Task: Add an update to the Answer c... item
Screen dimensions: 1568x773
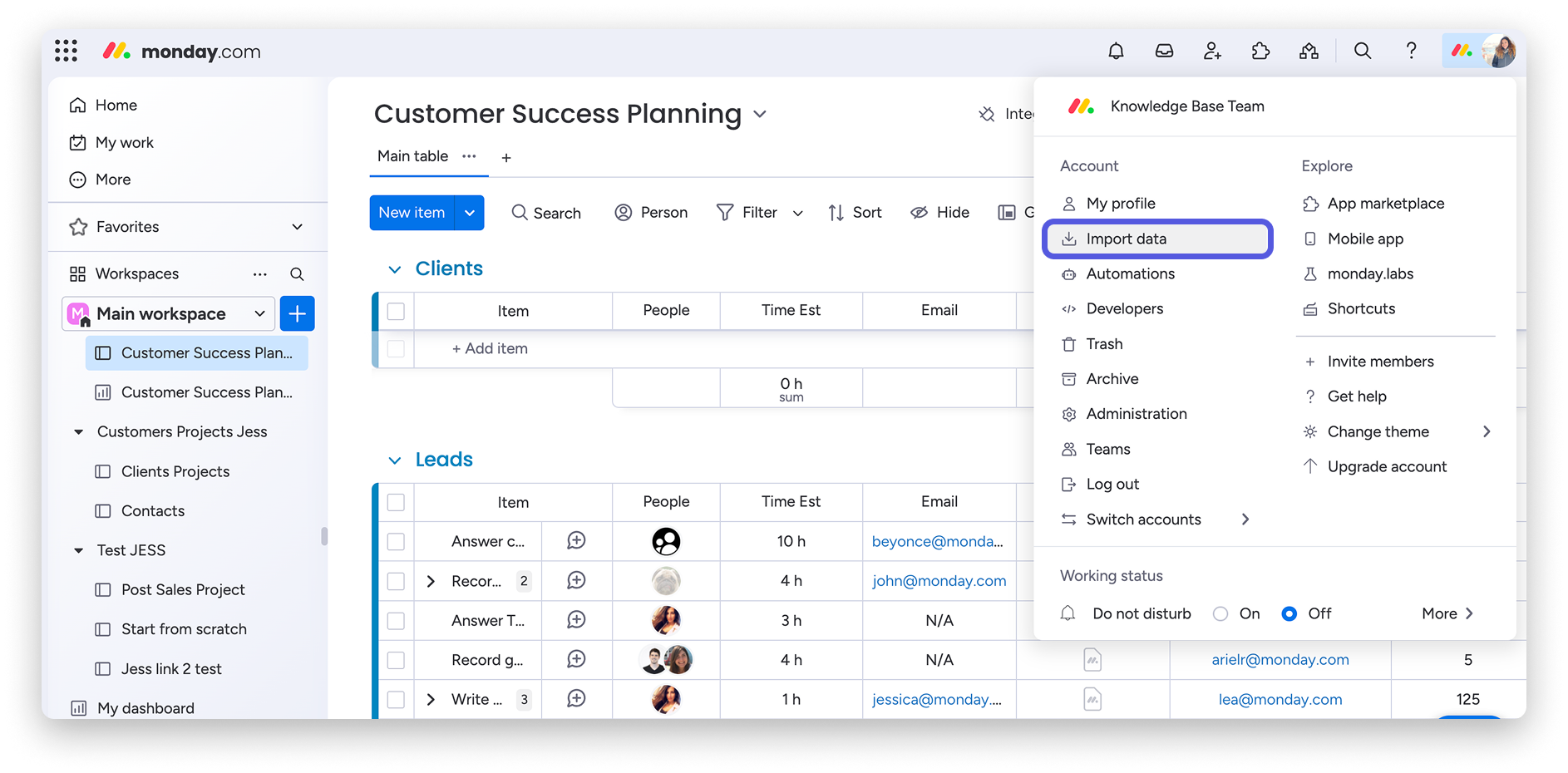Action: click(576, 541)
